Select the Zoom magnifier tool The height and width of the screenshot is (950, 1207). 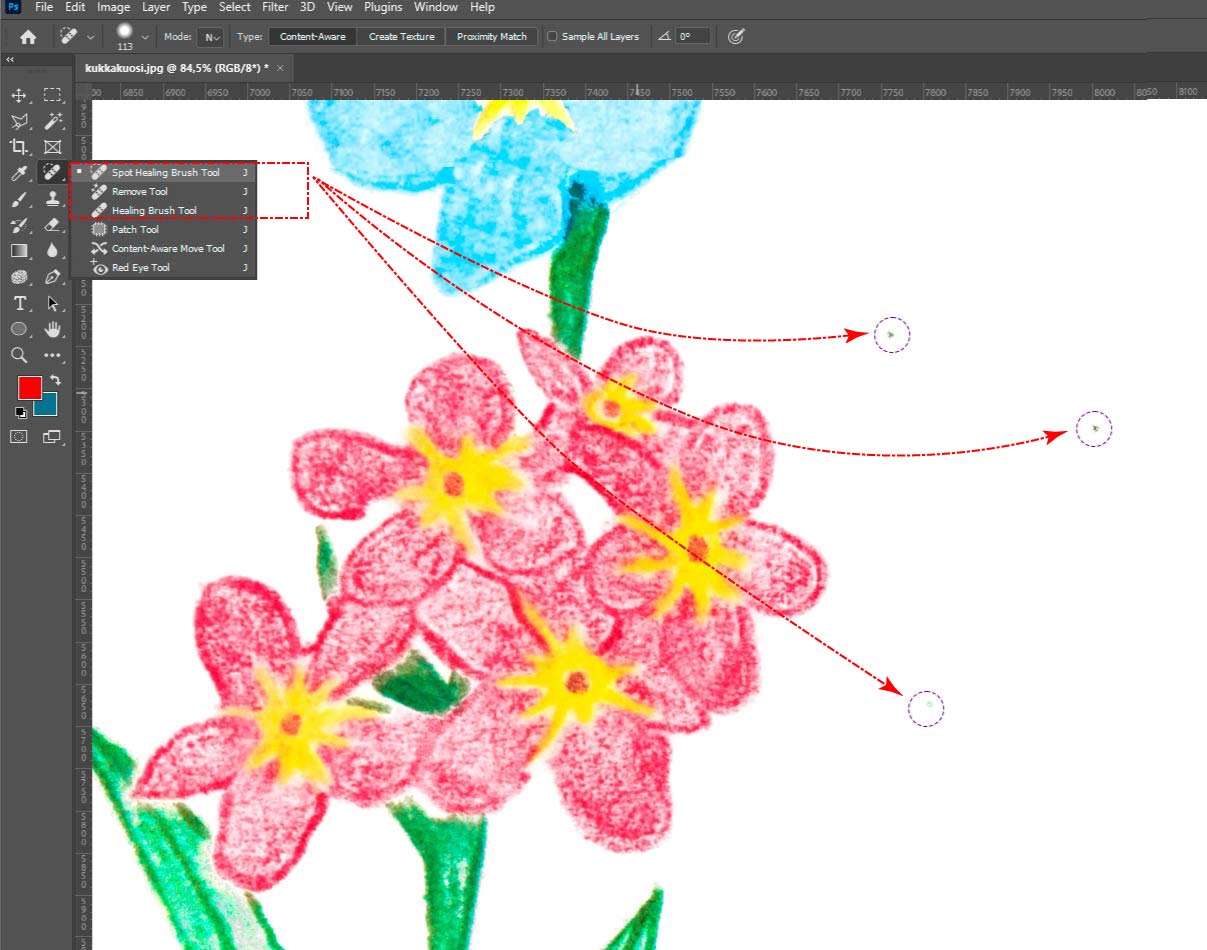[x=19, y=355]
